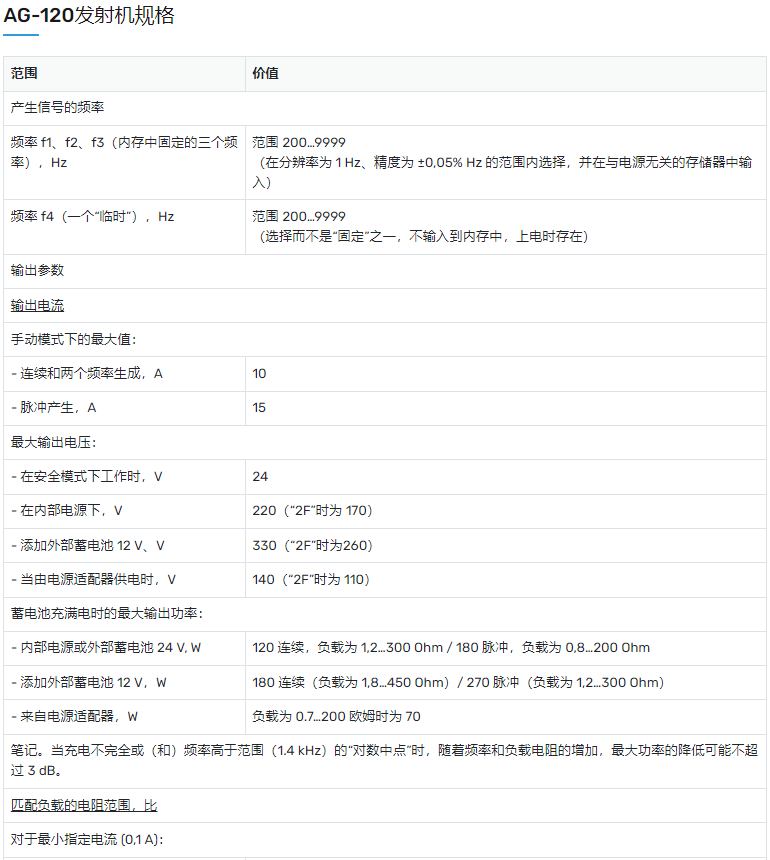This screenshot has height=860, width=770.
Task: Click the 330 ("2F"时为260) value cell
Action: (x=314, y=545)
